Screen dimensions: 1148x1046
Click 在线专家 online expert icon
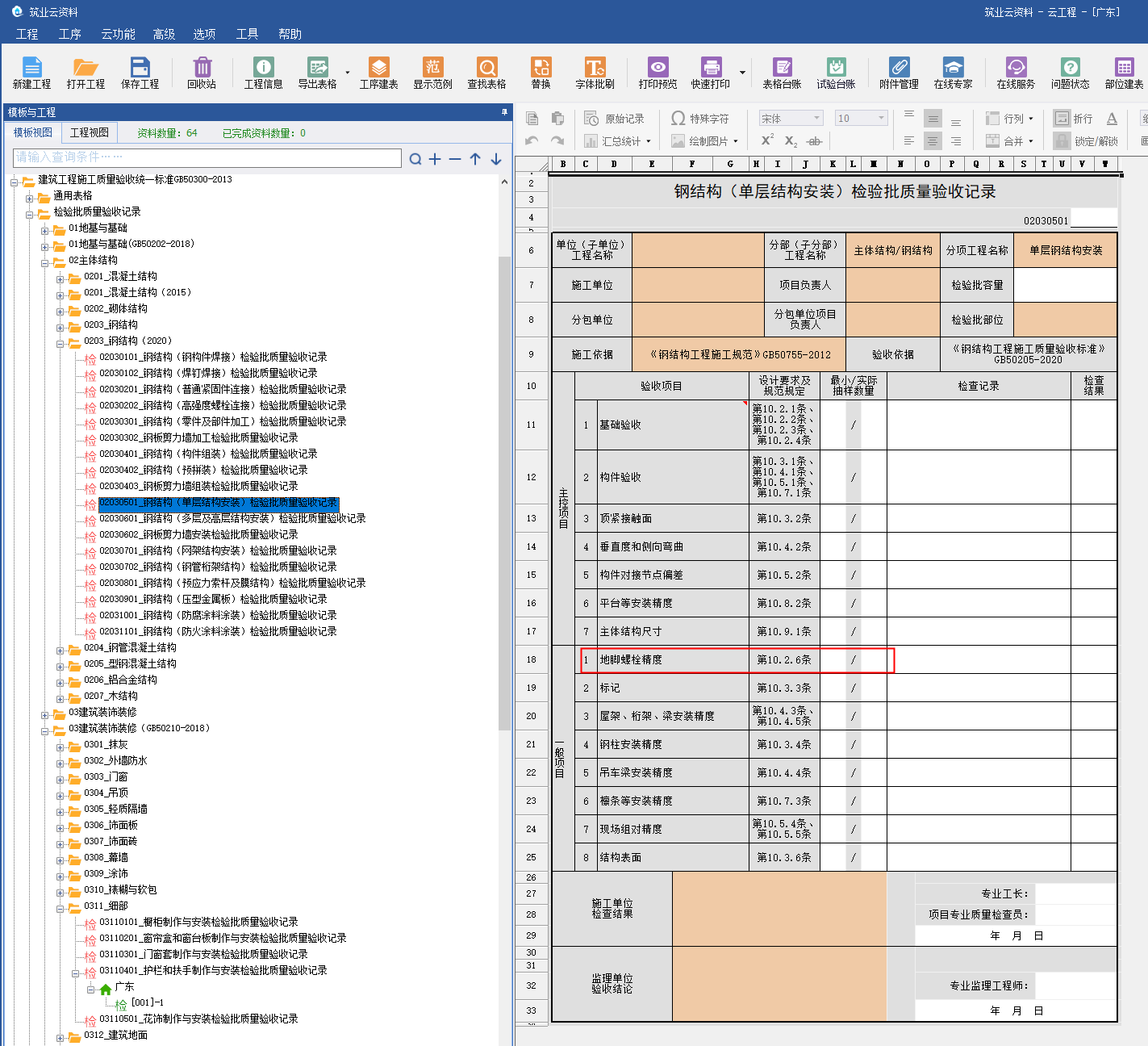pos(953,73)
